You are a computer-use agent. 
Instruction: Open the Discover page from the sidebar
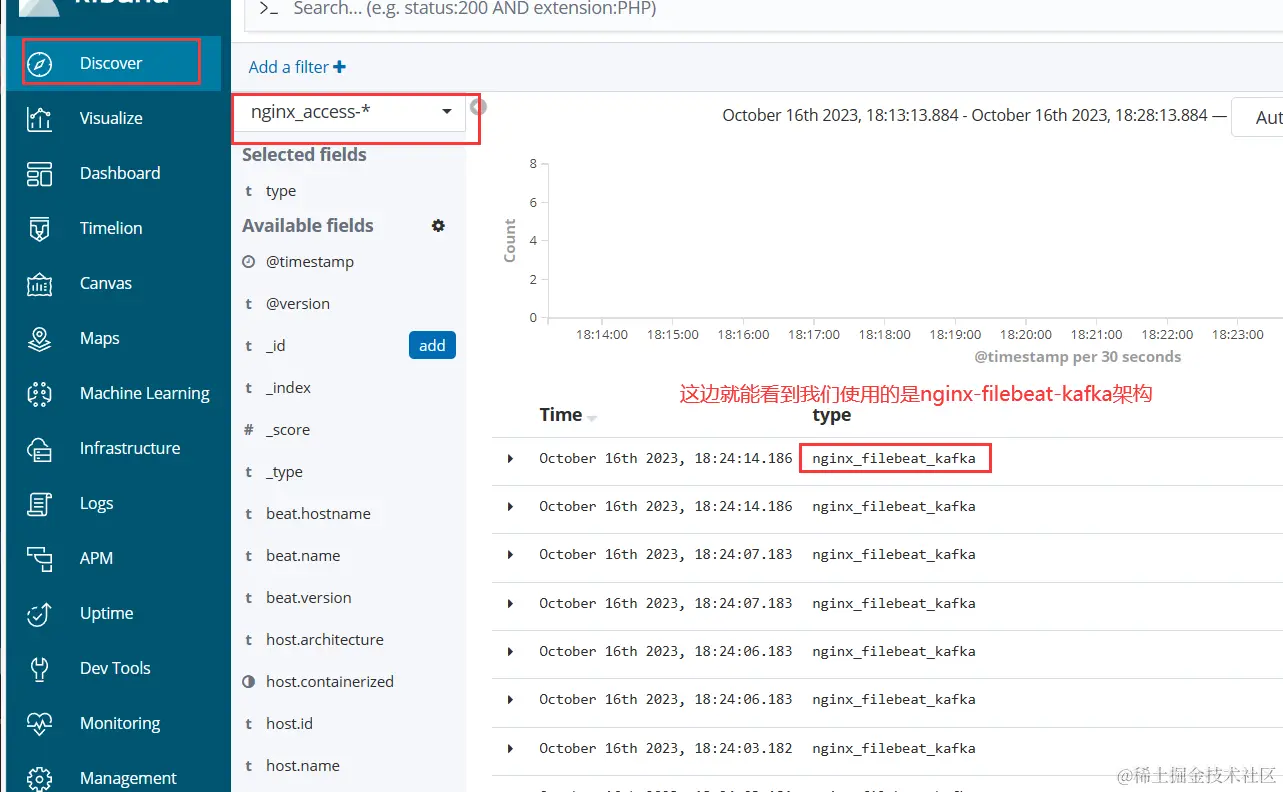[x=111, y=63]
